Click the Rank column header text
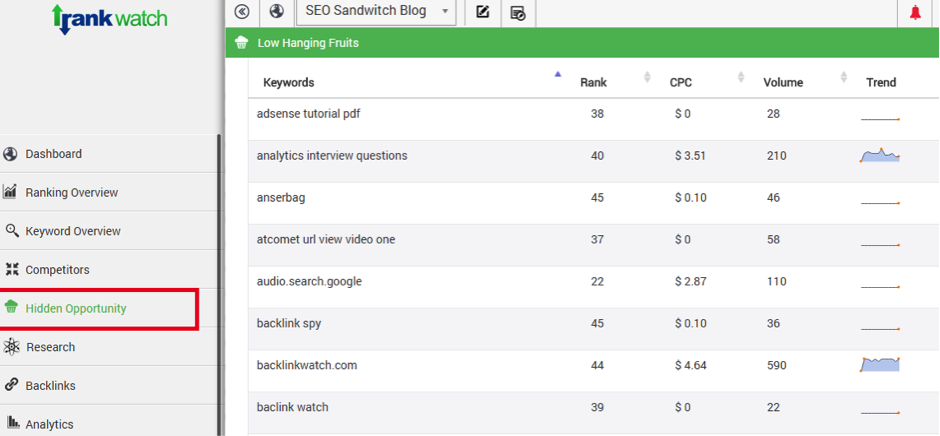The width and height of the screenshot is (940, 436). coord(593,83)
